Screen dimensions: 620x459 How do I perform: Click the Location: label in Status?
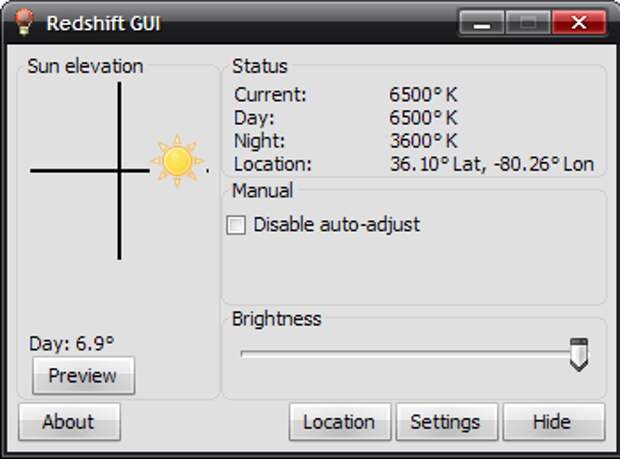coord(273,164)
